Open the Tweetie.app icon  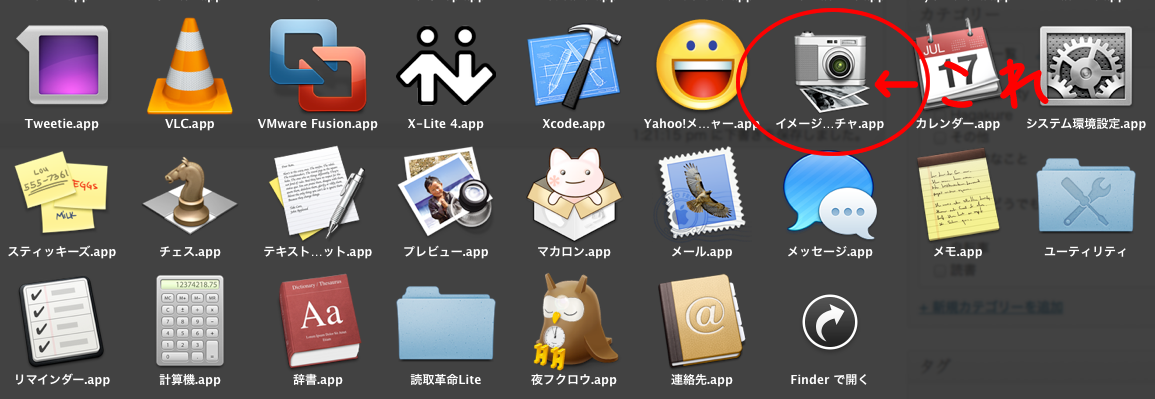pos(62,65)
